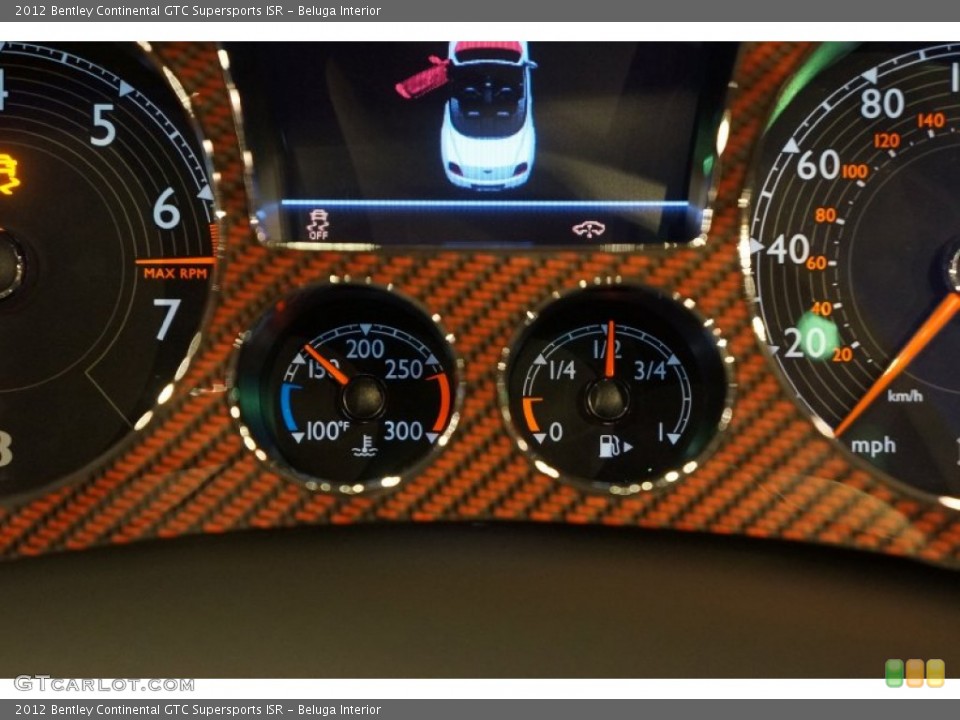This screenshot has width=960, height=720.
Task: Click the blue cold zone arc on temperature gauge
Action: click(x=290, y=407)
